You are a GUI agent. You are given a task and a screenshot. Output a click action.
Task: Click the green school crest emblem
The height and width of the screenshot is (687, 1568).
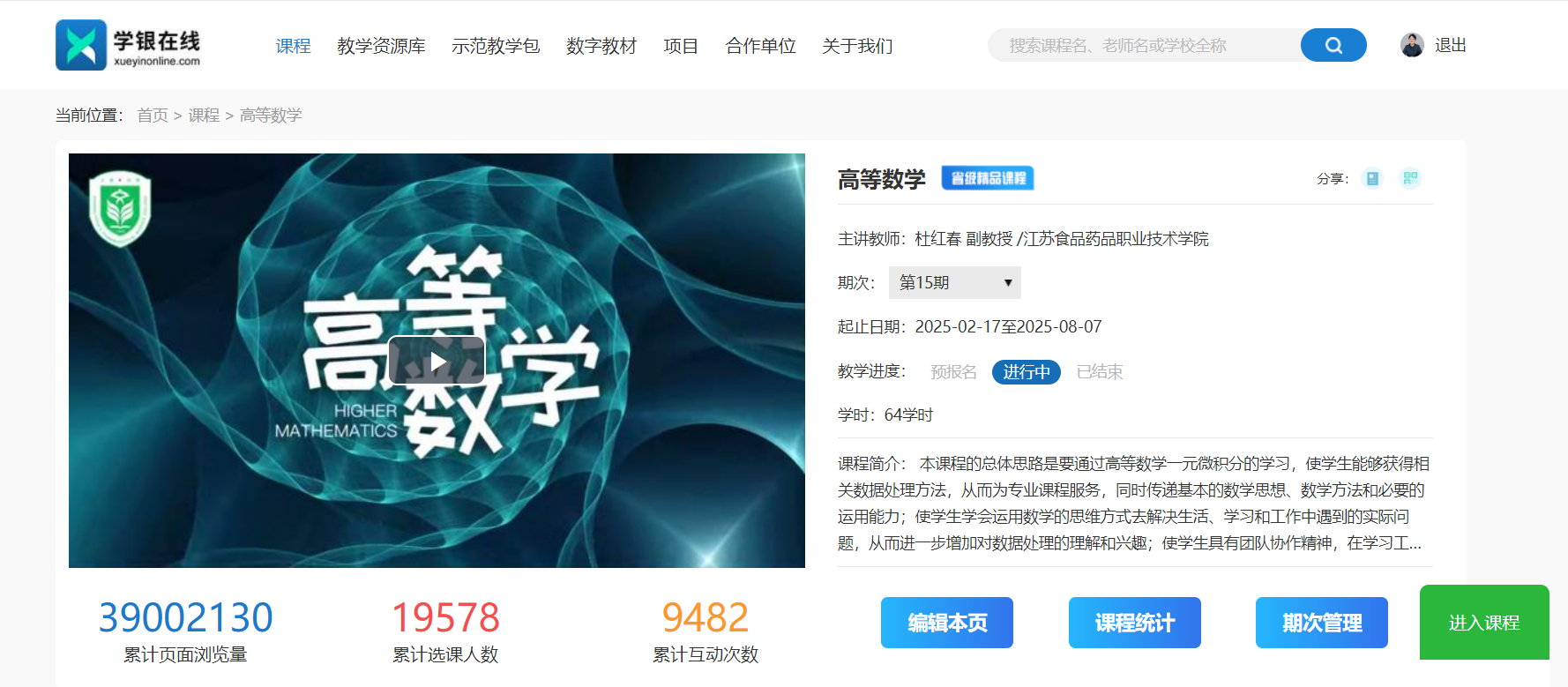pyautogui.click(x=120, y=209)
